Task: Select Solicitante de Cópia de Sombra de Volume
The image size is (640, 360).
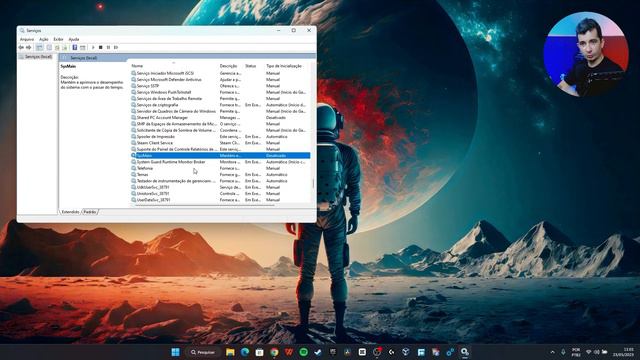Action: click(x=220, y=130)
